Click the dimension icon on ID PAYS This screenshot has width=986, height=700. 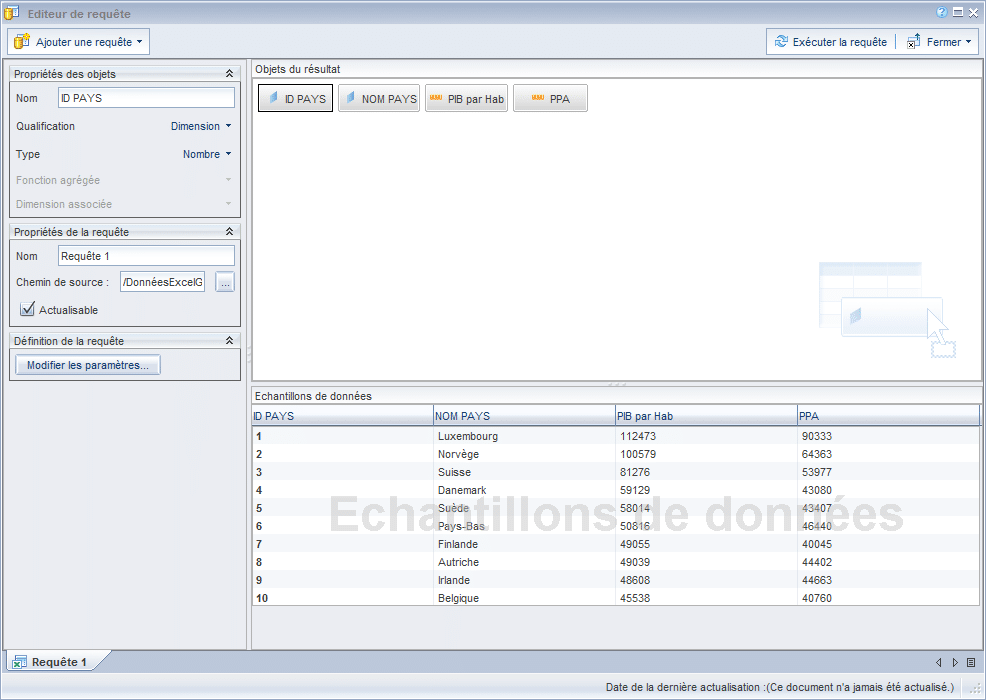tap(274, 97)
